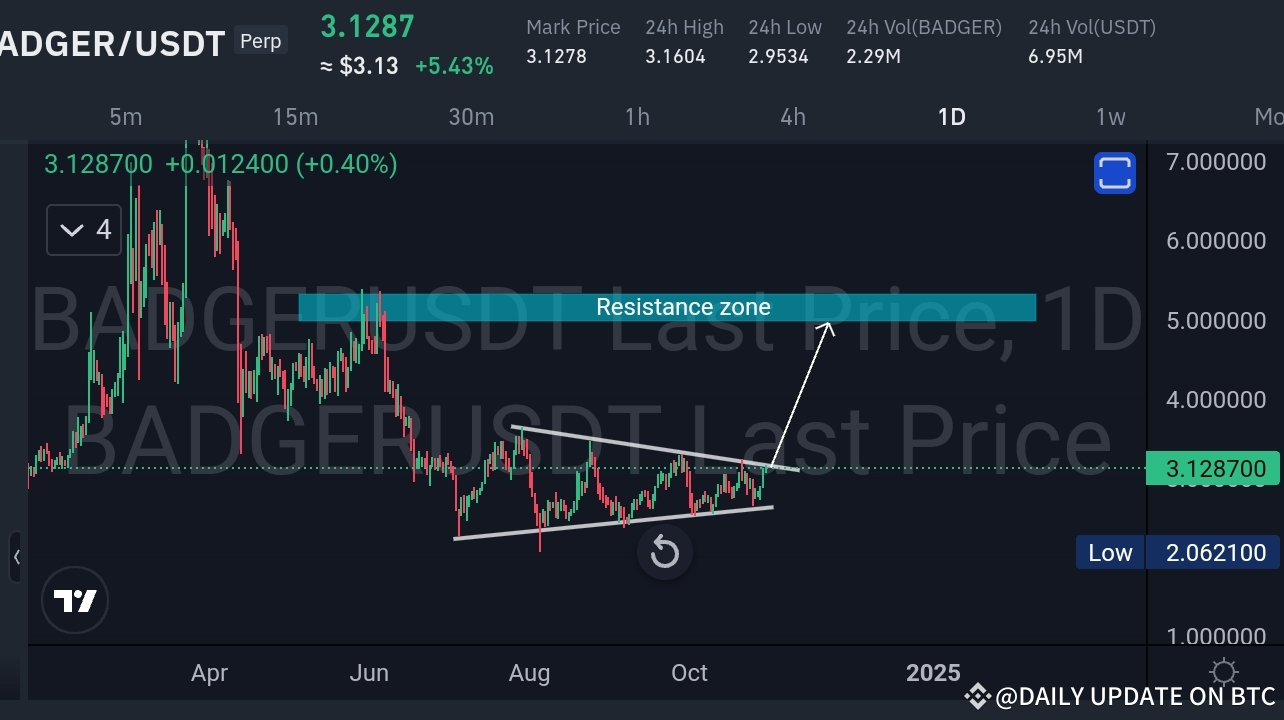Open TradingView via its round logo
This screenshot has height=720, width=1284.
[75, 599]
